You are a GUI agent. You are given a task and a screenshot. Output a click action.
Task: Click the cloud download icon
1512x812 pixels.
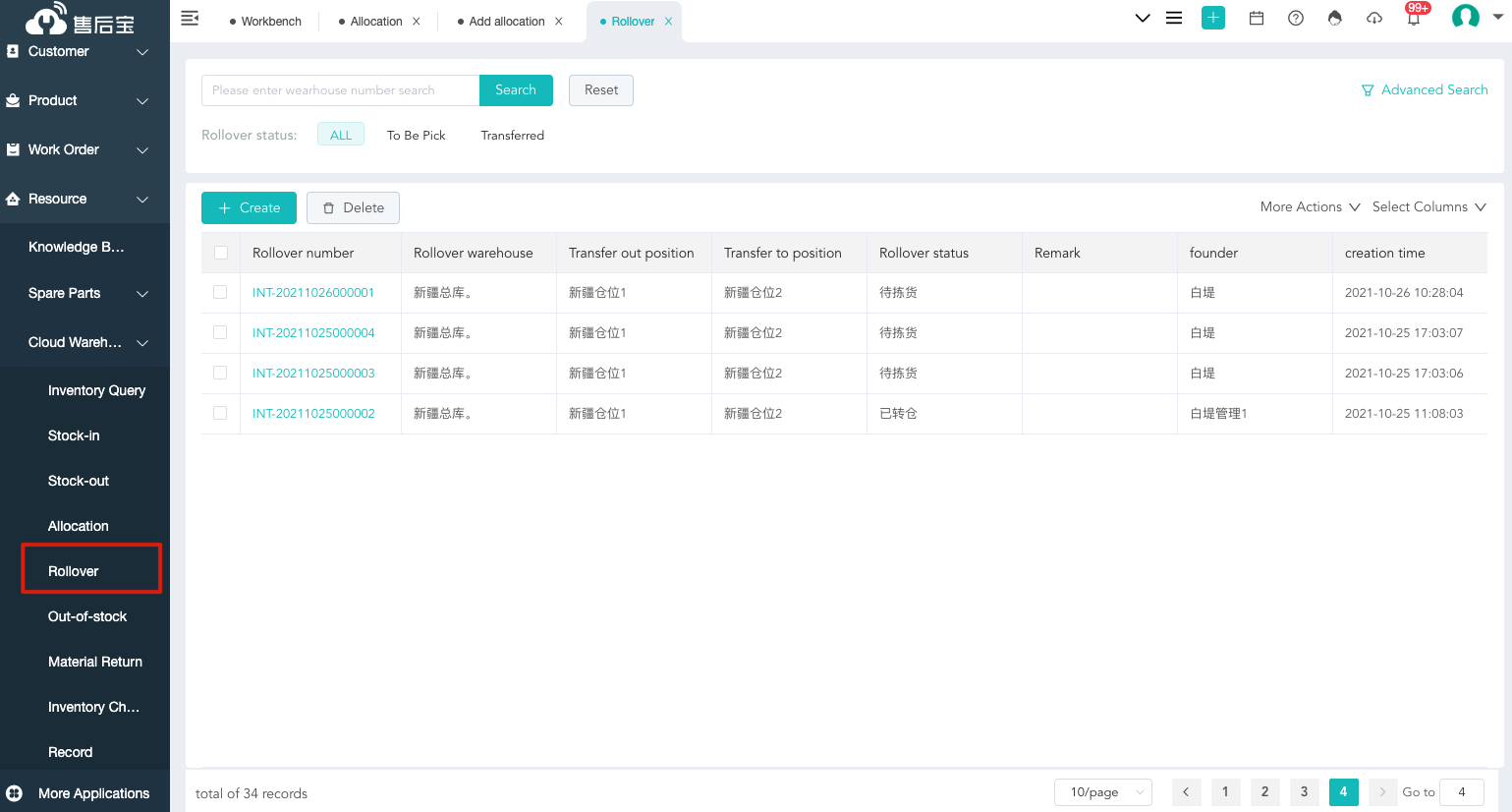click(x=1374, y=18)
